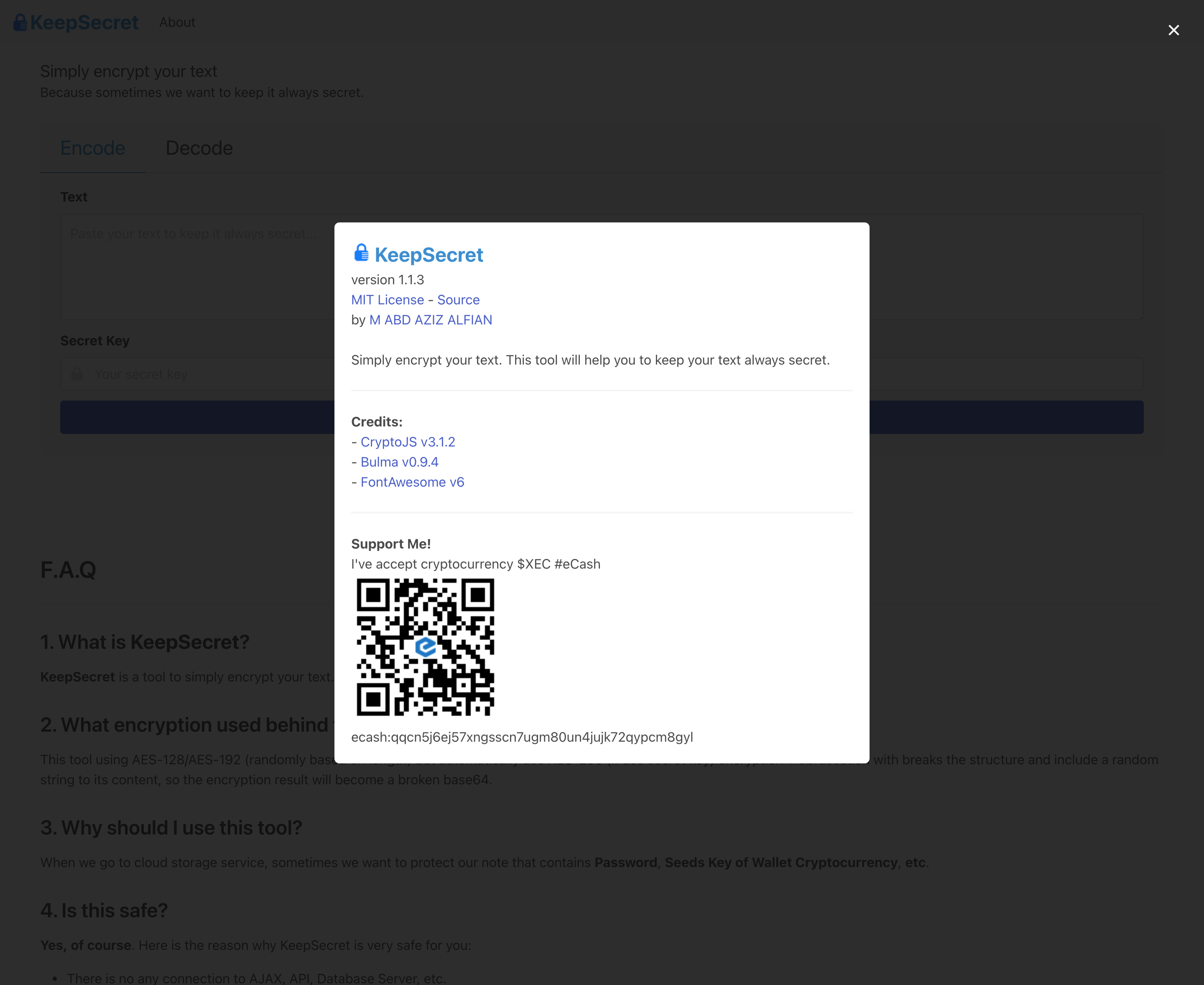This screenshot has height=985, width=1204.
Task: Click the F.A.Q heading
Action: tap(68, 570)
